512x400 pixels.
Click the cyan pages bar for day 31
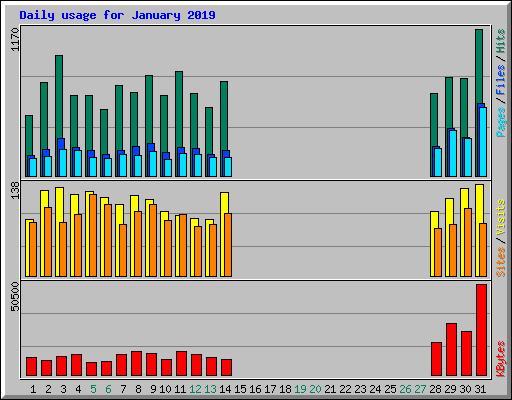483,142
